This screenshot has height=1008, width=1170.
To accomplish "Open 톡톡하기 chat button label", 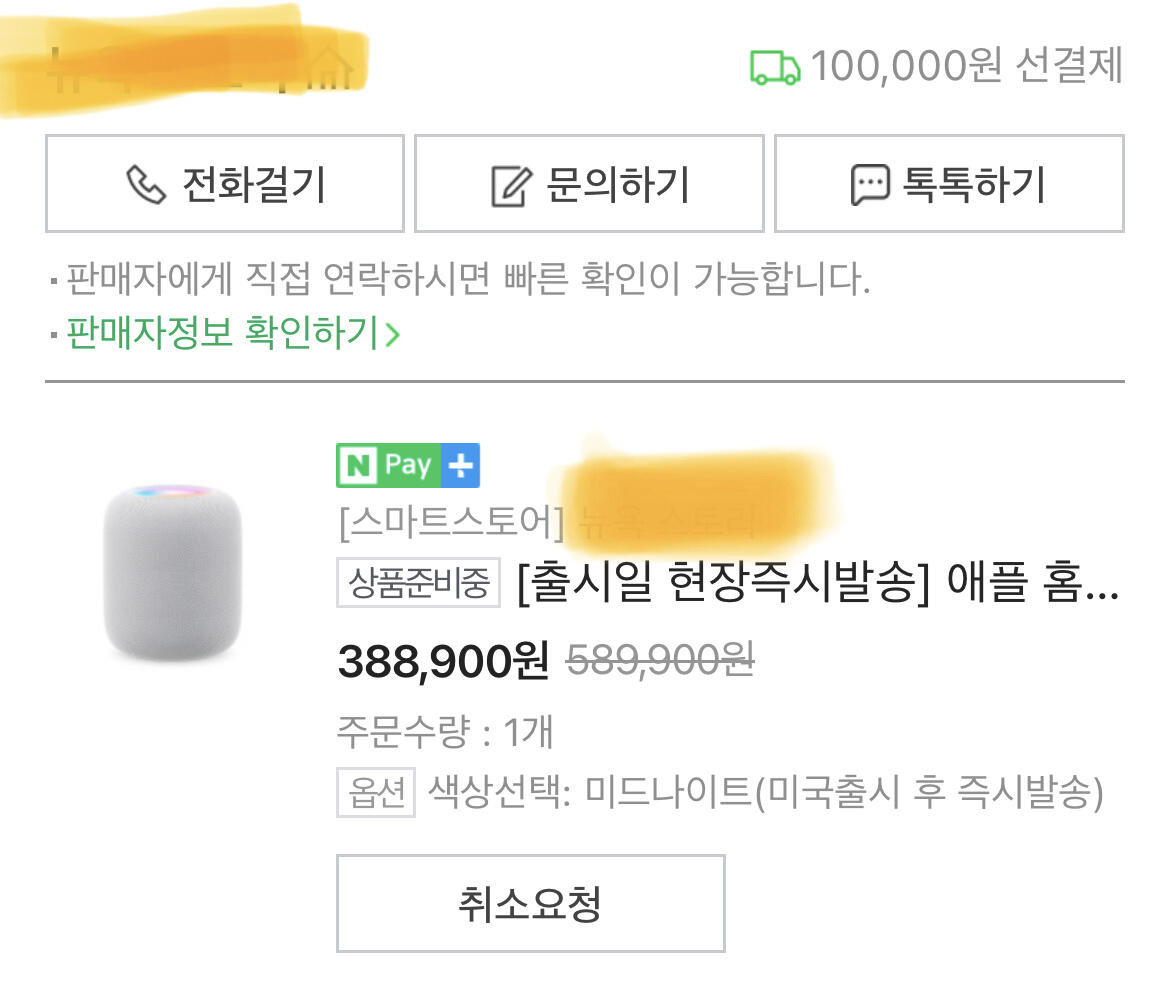I will click(974, 185).
